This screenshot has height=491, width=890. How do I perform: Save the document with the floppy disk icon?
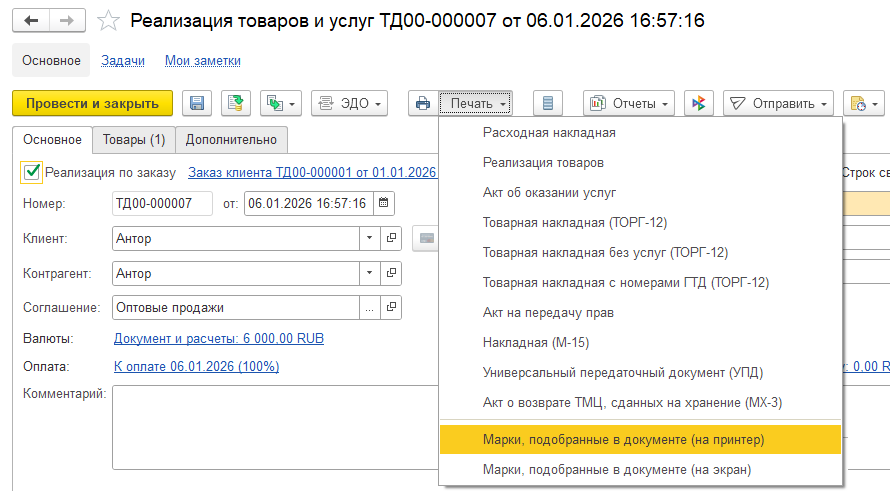pos(197,103)
